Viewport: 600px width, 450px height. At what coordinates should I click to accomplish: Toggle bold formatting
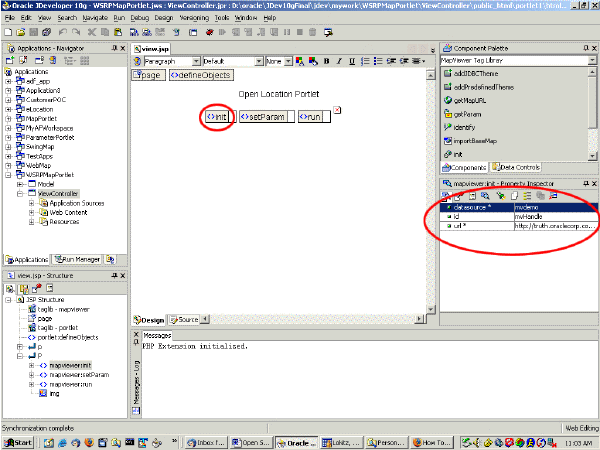coord(326,61)
